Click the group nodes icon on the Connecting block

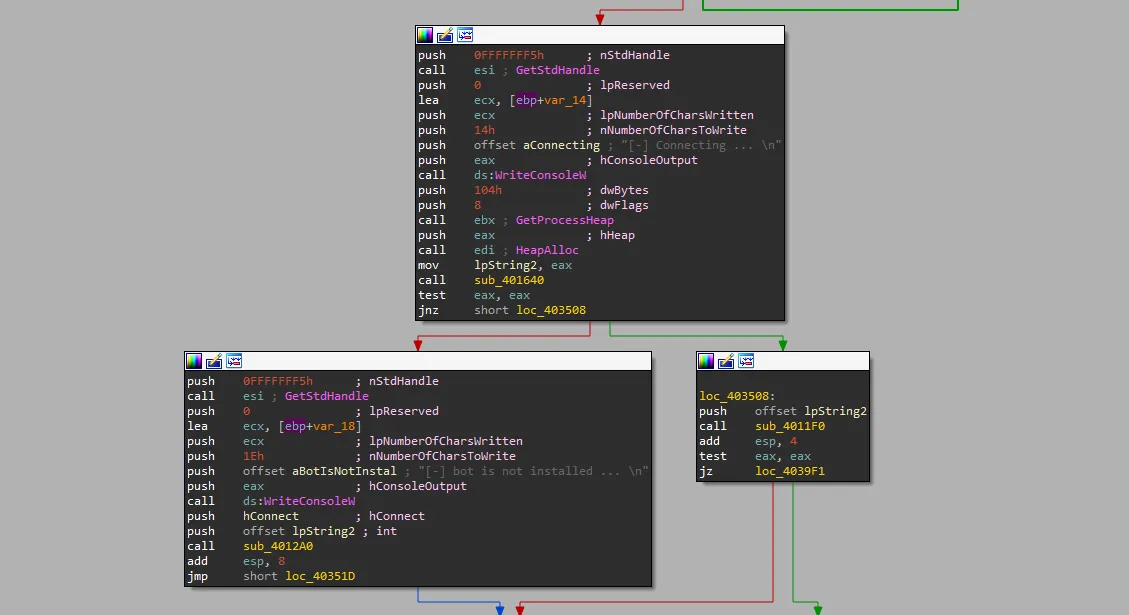[x=465, y=35]
